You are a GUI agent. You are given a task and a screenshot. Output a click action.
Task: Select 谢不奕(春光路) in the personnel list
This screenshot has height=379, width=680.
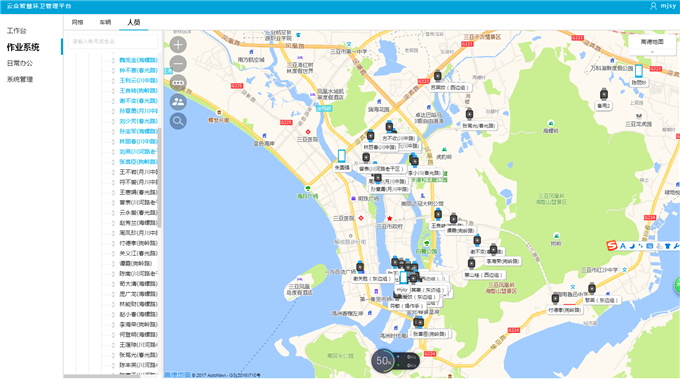[138, 101]
